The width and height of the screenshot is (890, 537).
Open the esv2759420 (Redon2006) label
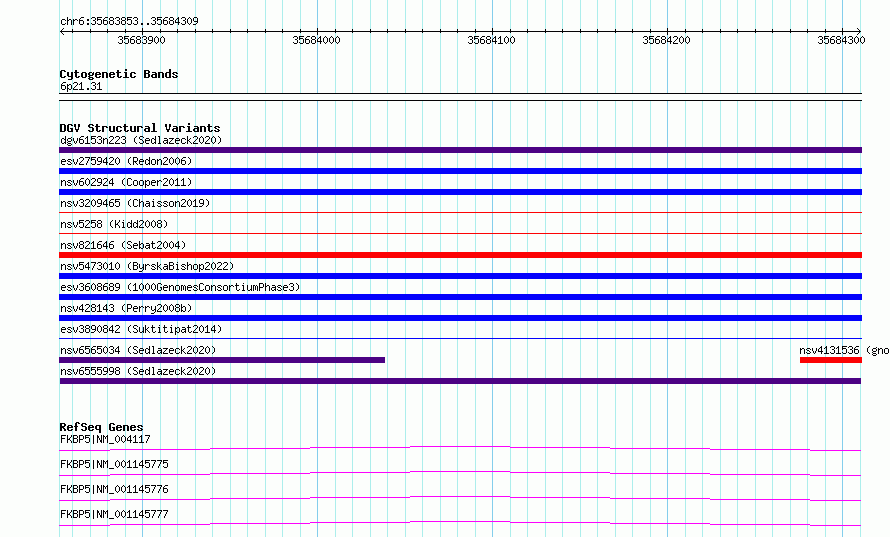(x=126, y=161)
